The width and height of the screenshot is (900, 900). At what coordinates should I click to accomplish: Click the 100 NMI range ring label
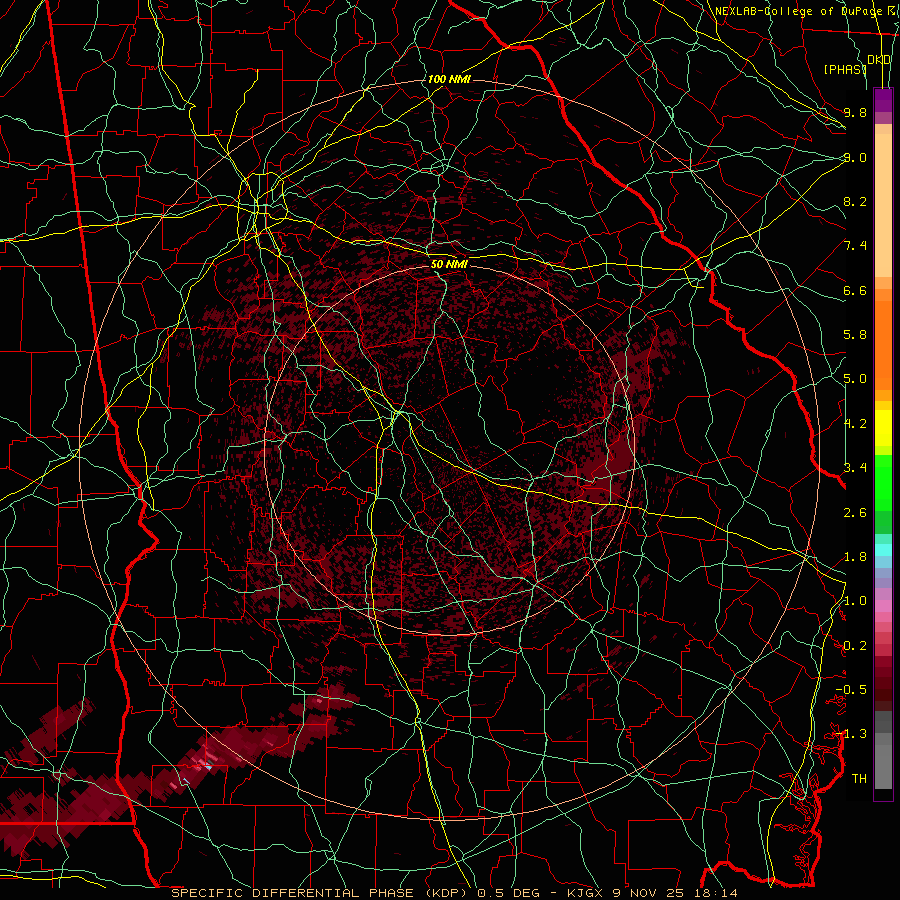coord(449,79)
